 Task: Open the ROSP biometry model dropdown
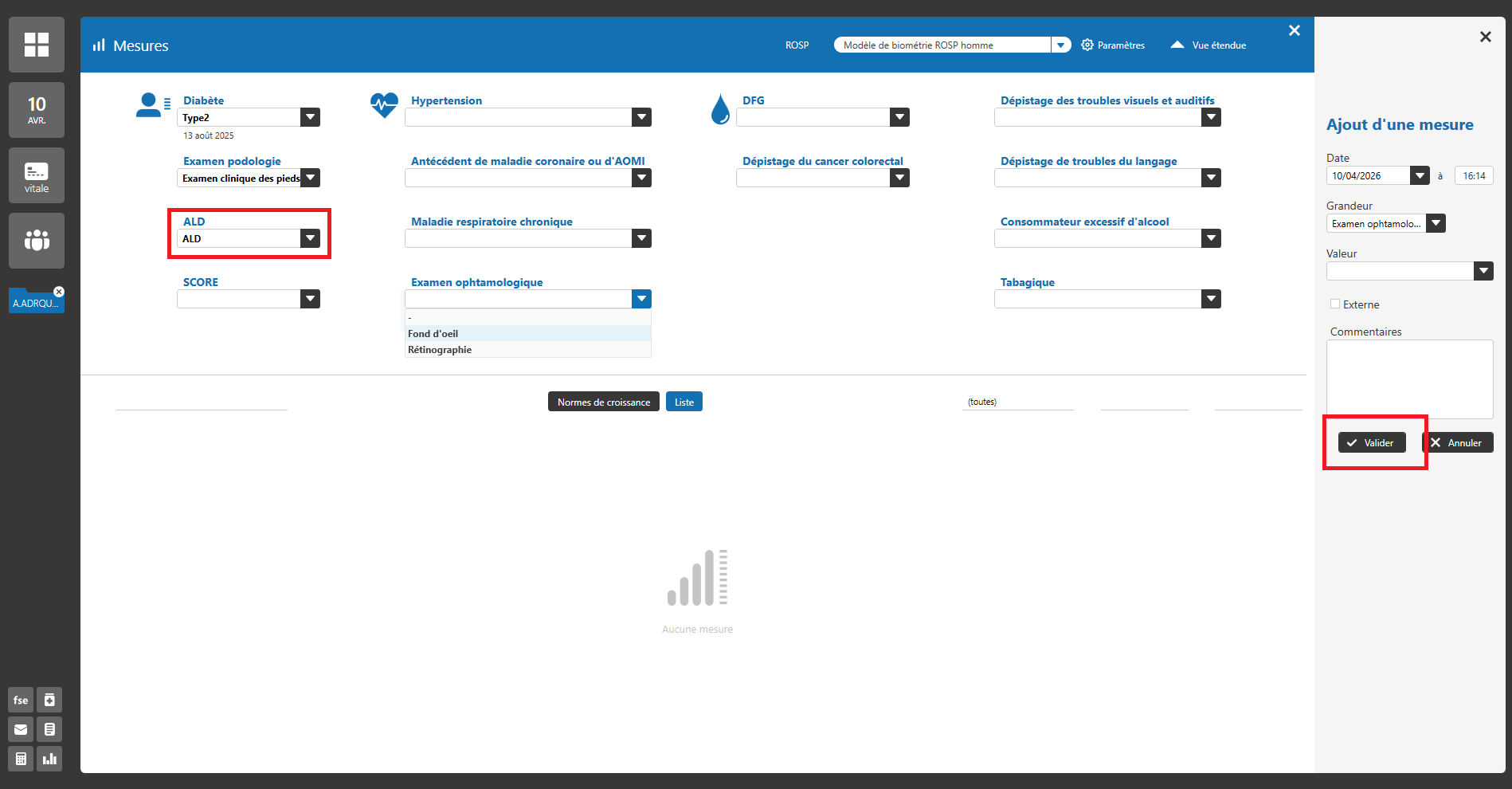point(1060,45)
